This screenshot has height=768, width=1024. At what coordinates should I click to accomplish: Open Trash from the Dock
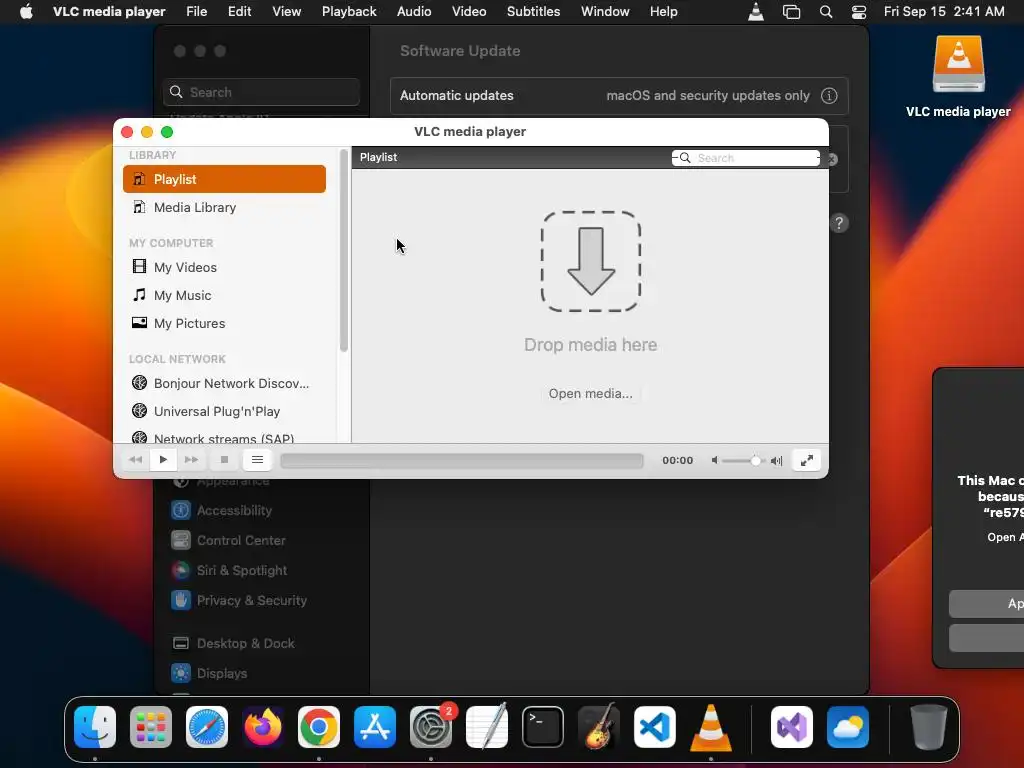[x=929, y=727]
